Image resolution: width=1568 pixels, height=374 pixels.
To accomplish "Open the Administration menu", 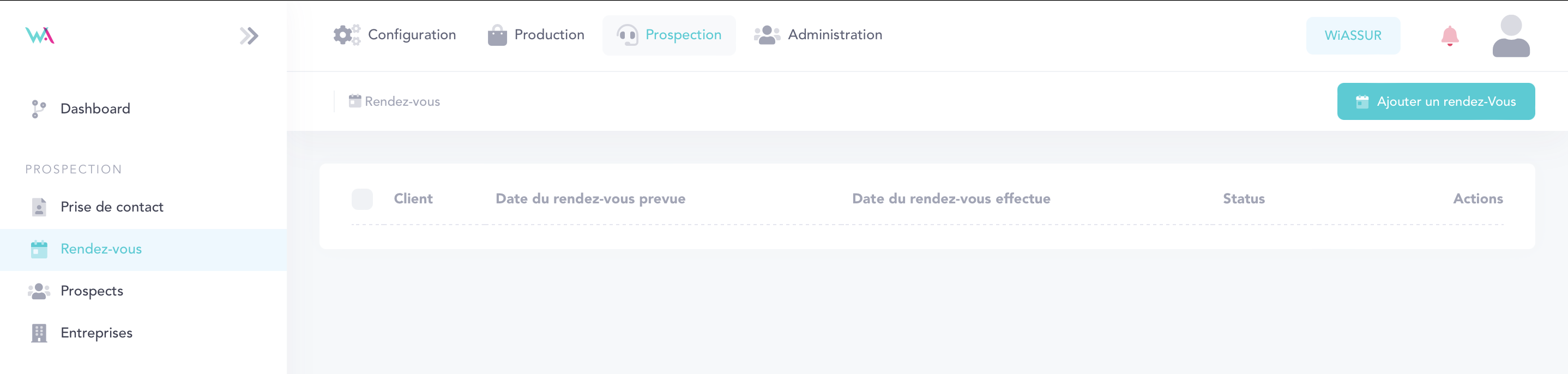I will click(x=835, y=35).
